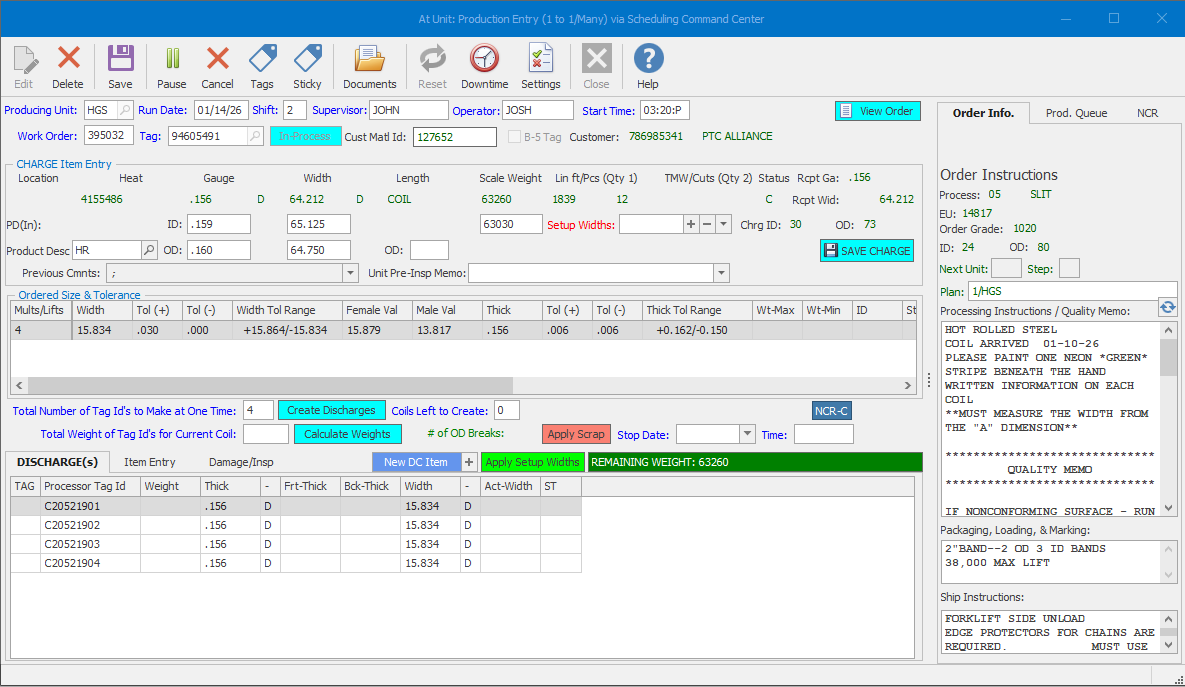Expand the Setup Widths dropdown
This screenshot has height=687, width=1185.
(x=724, y=225)
